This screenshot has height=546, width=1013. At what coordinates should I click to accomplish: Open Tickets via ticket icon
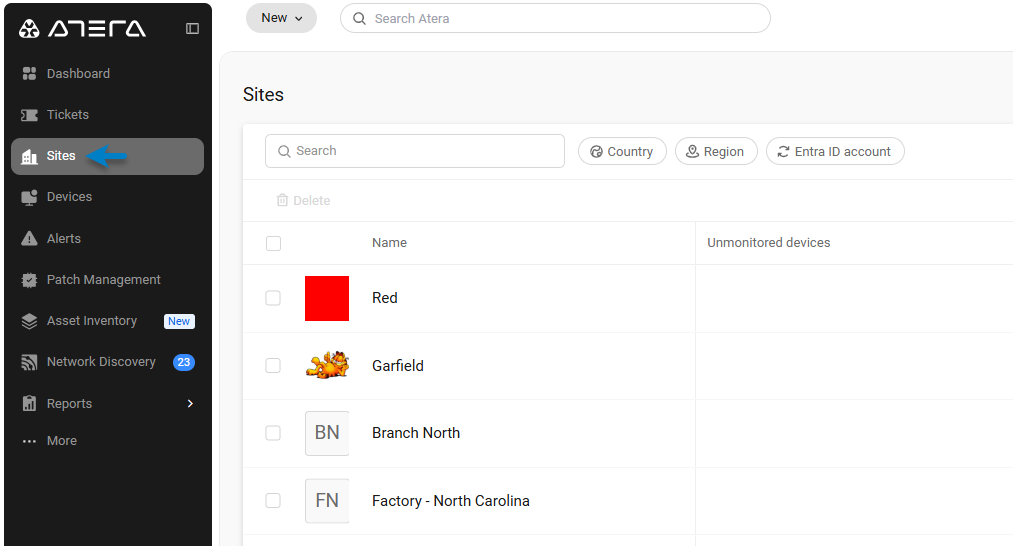pyautogui.click(x=29, y=115)
